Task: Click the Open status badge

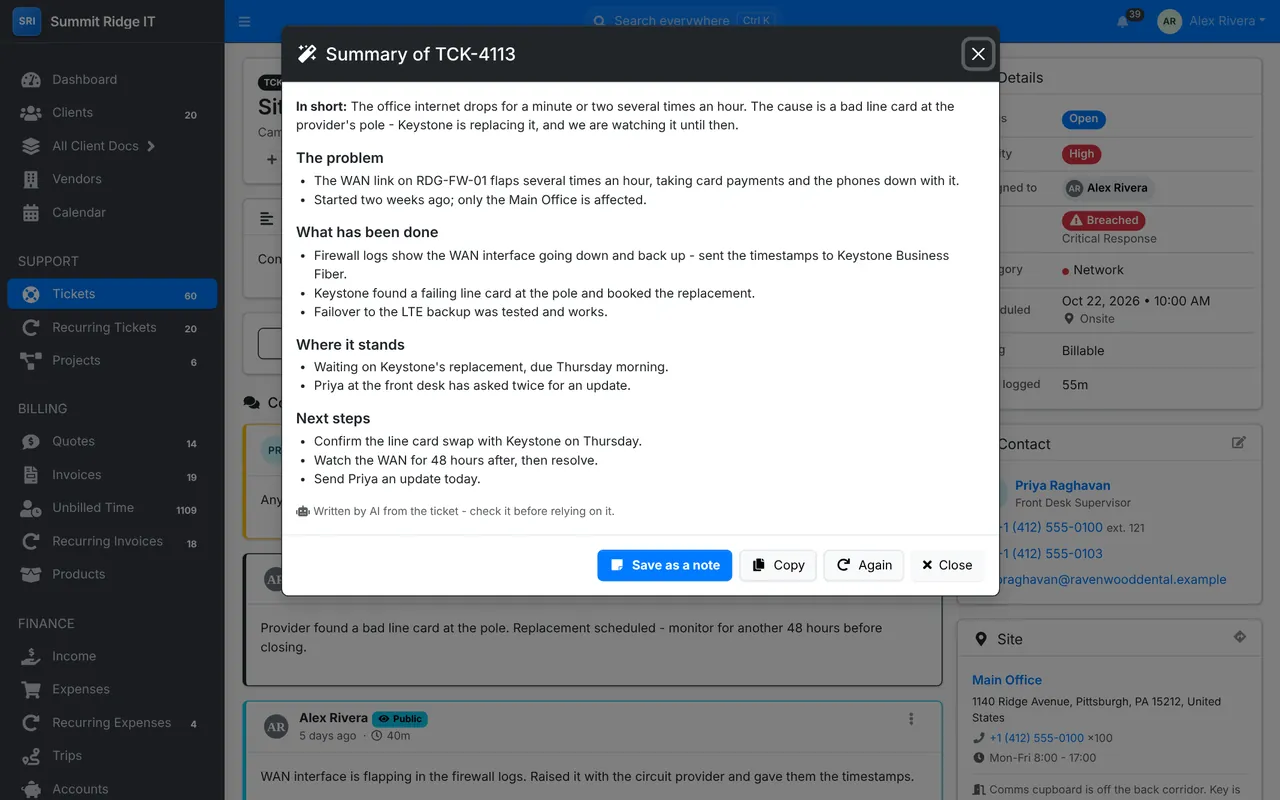Action: [x=1083, y=119]
